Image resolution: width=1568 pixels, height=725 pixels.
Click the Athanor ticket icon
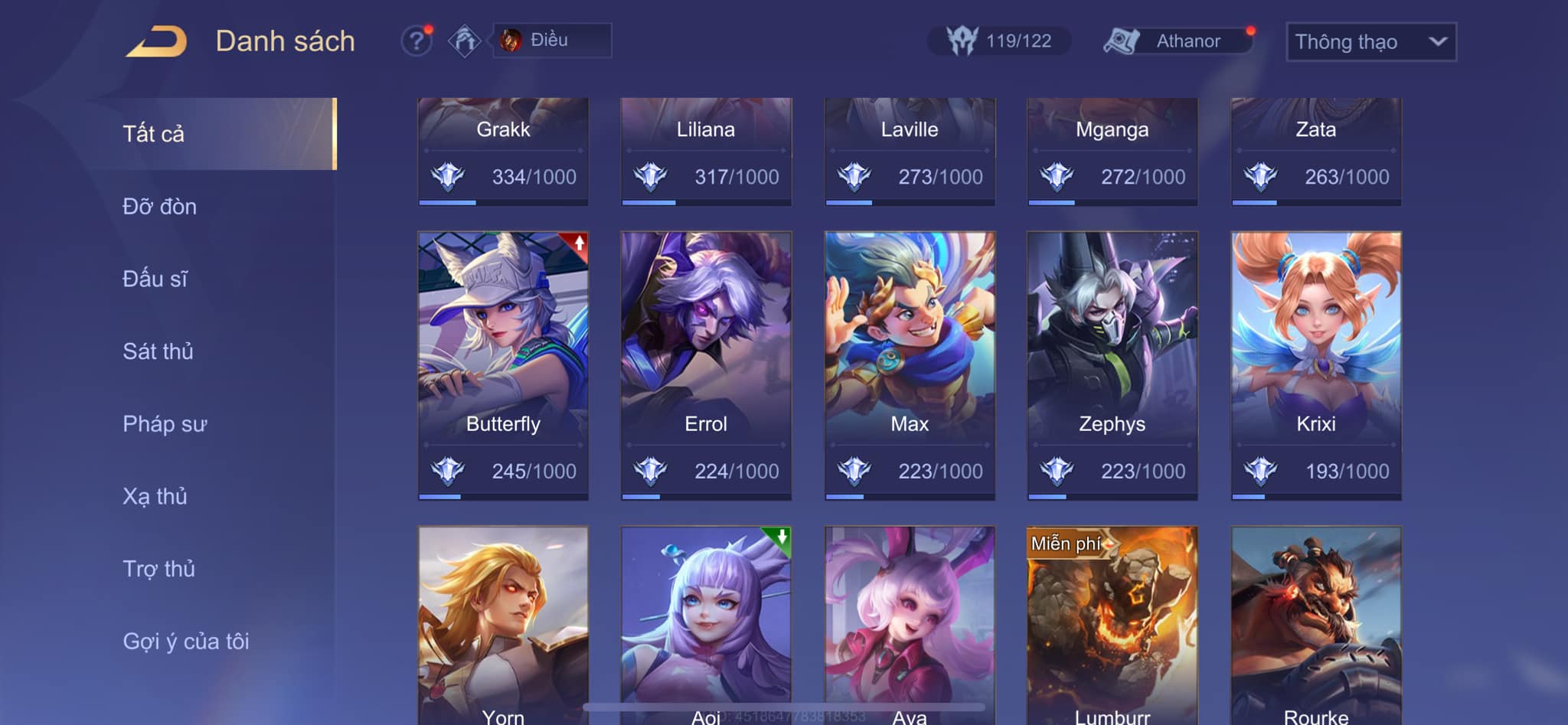[1122, 41]
